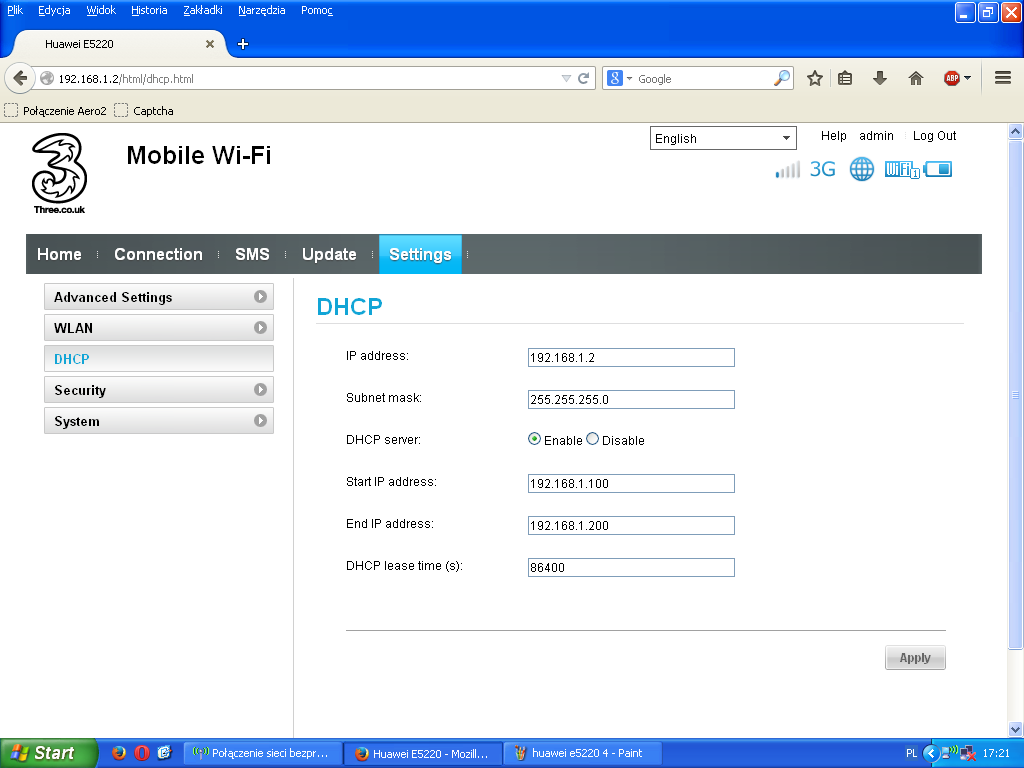Select Disable DHCP server radio button

click(x=593, y=439)
